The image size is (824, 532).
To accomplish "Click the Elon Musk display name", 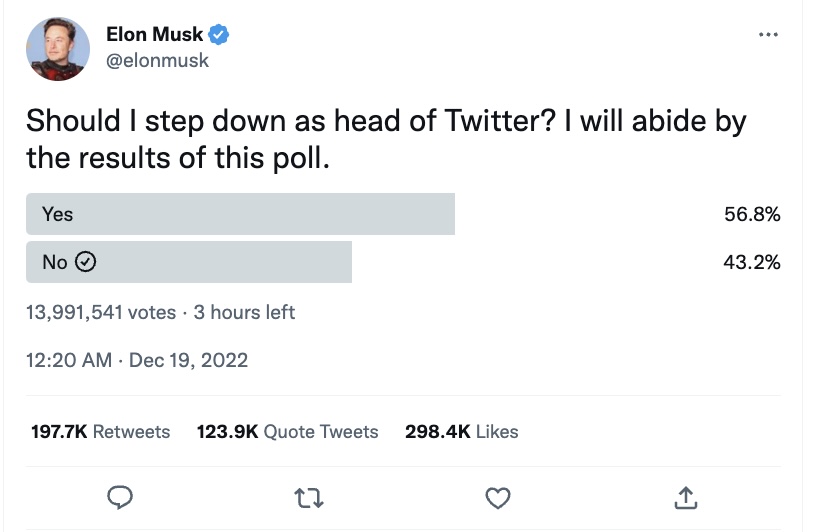I will pos(154,35).
